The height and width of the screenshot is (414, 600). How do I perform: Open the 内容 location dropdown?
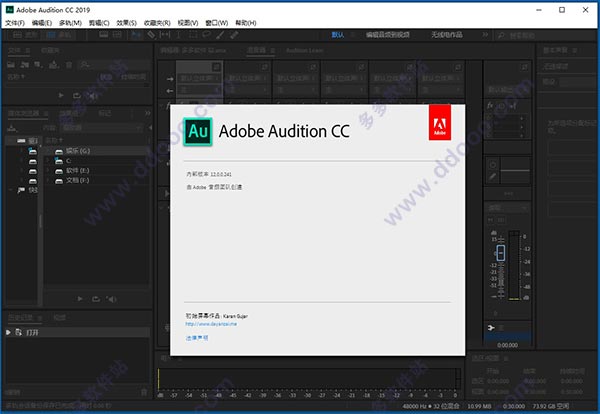coord(102,127)
